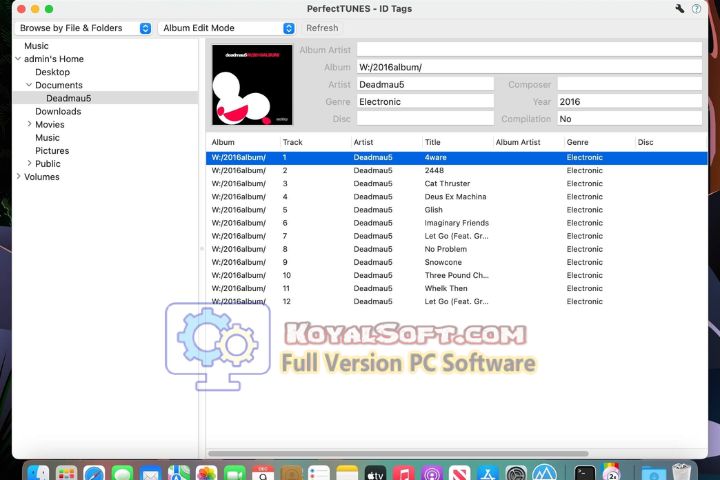
Task: Open App Store from the dock
Action: tap(488, 473)
